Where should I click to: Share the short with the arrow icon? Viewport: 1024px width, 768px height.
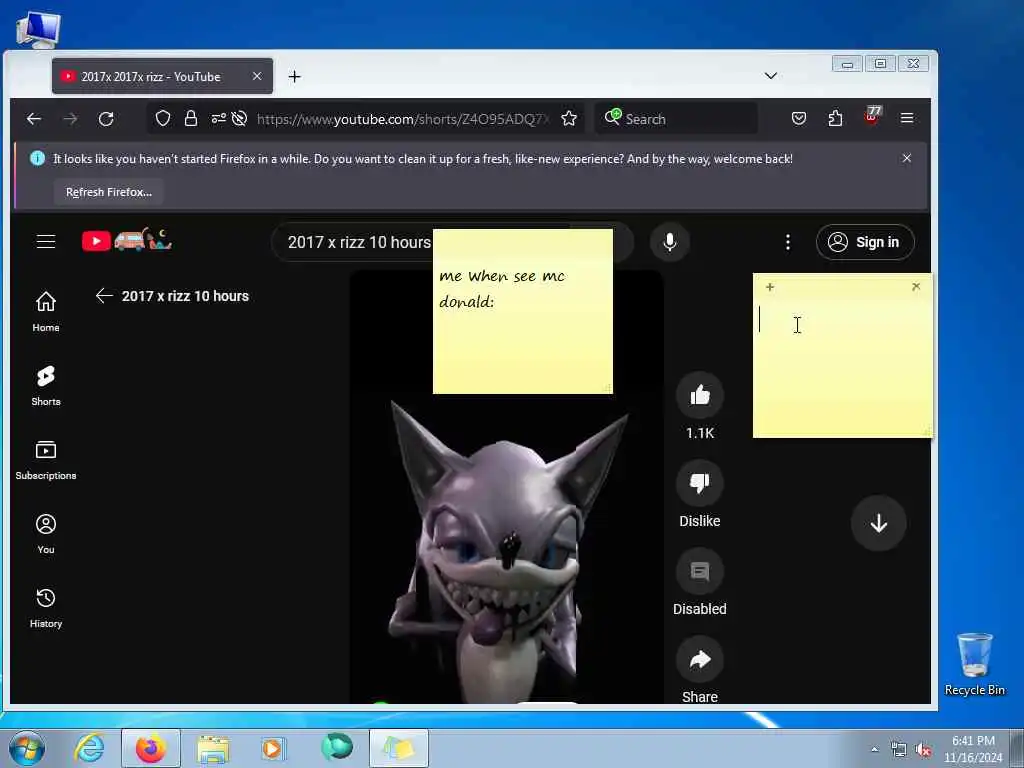pos(699,660)
